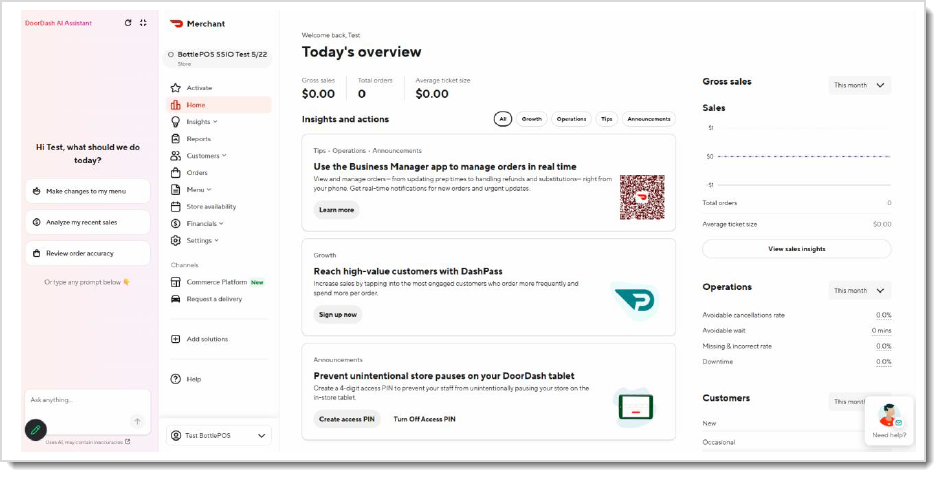This screenshot has width=941, height=477.
Task: Open 'Uses AI, may contain inaccuracies' link
Action: pos(88,442)
